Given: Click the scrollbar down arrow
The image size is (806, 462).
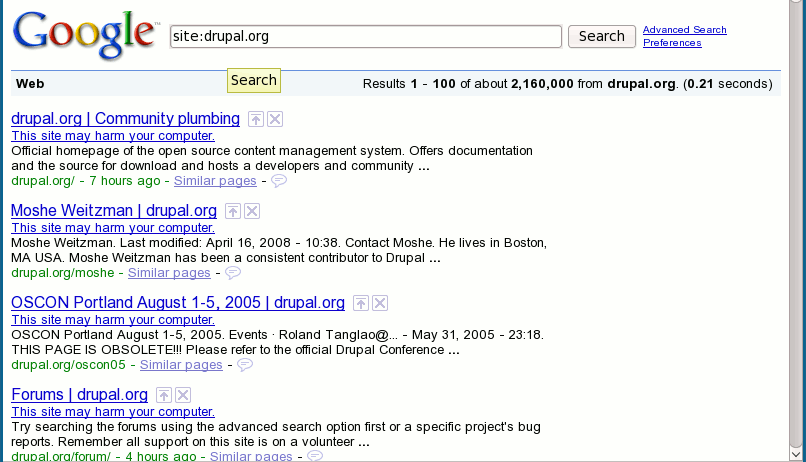Looking at the screenshot, I should 796,454.
